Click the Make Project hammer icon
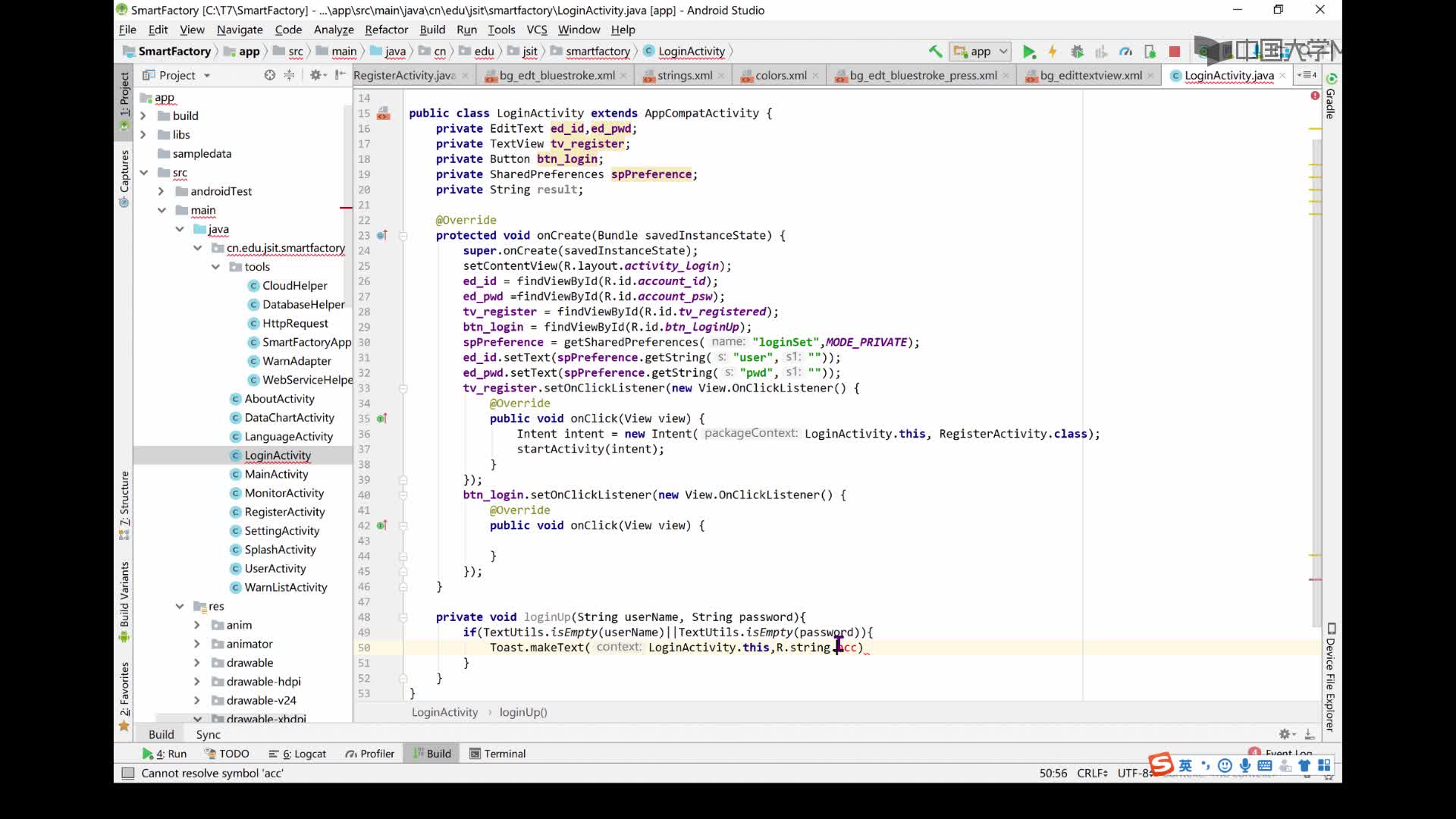1456x819 pixels. point(935,52)
